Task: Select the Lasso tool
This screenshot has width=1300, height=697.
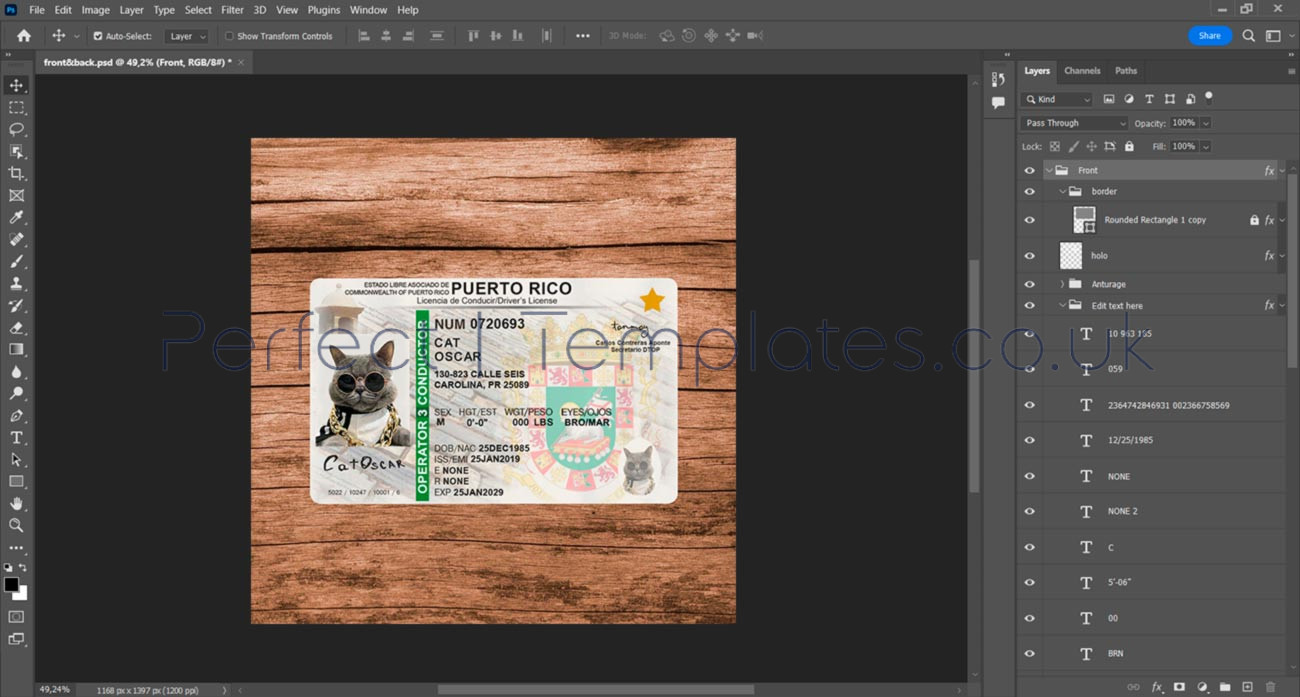Action: [16, 129]
